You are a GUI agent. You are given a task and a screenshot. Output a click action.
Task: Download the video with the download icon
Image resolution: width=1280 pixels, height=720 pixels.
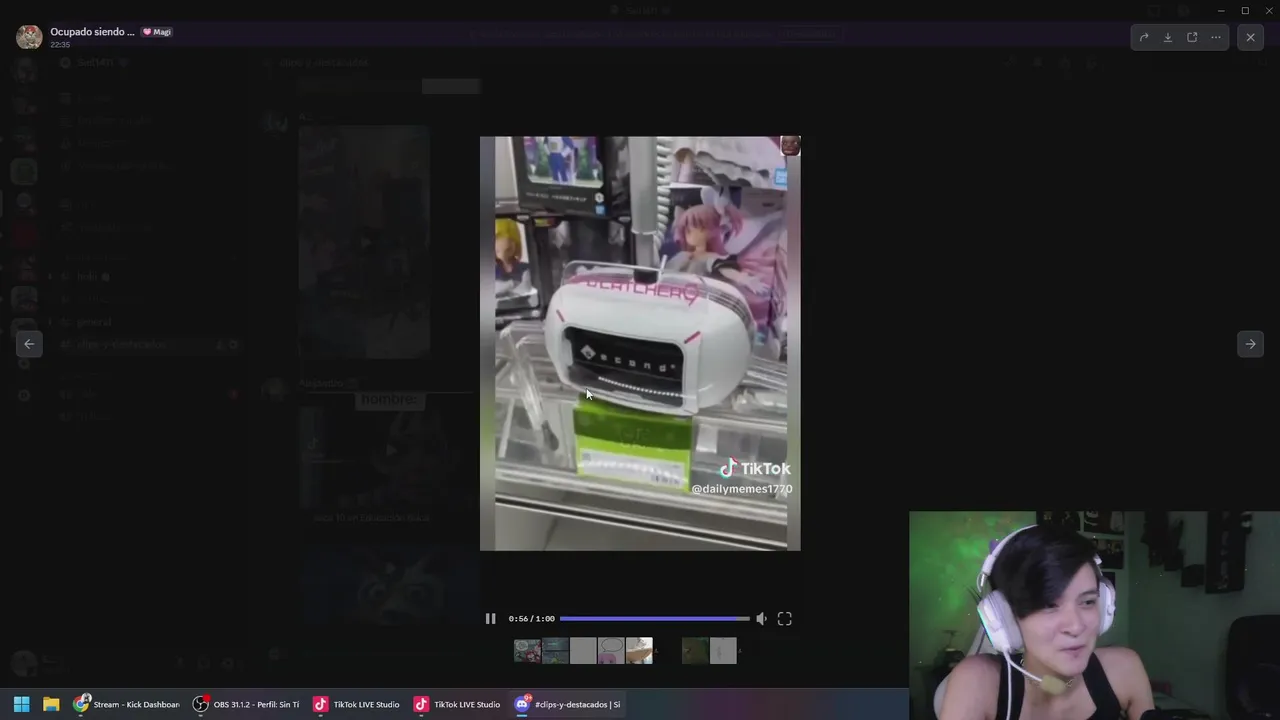coord(1168,37)
